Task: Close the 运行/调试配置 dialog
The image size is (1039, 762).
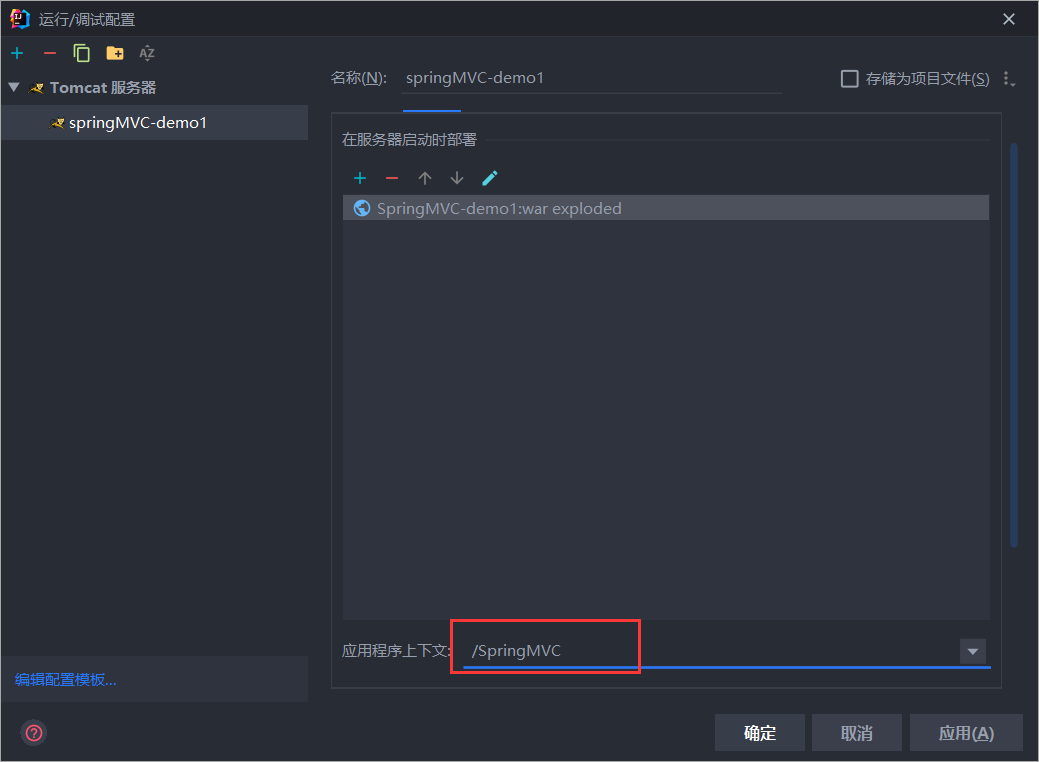Action: tap(1009, 19)
